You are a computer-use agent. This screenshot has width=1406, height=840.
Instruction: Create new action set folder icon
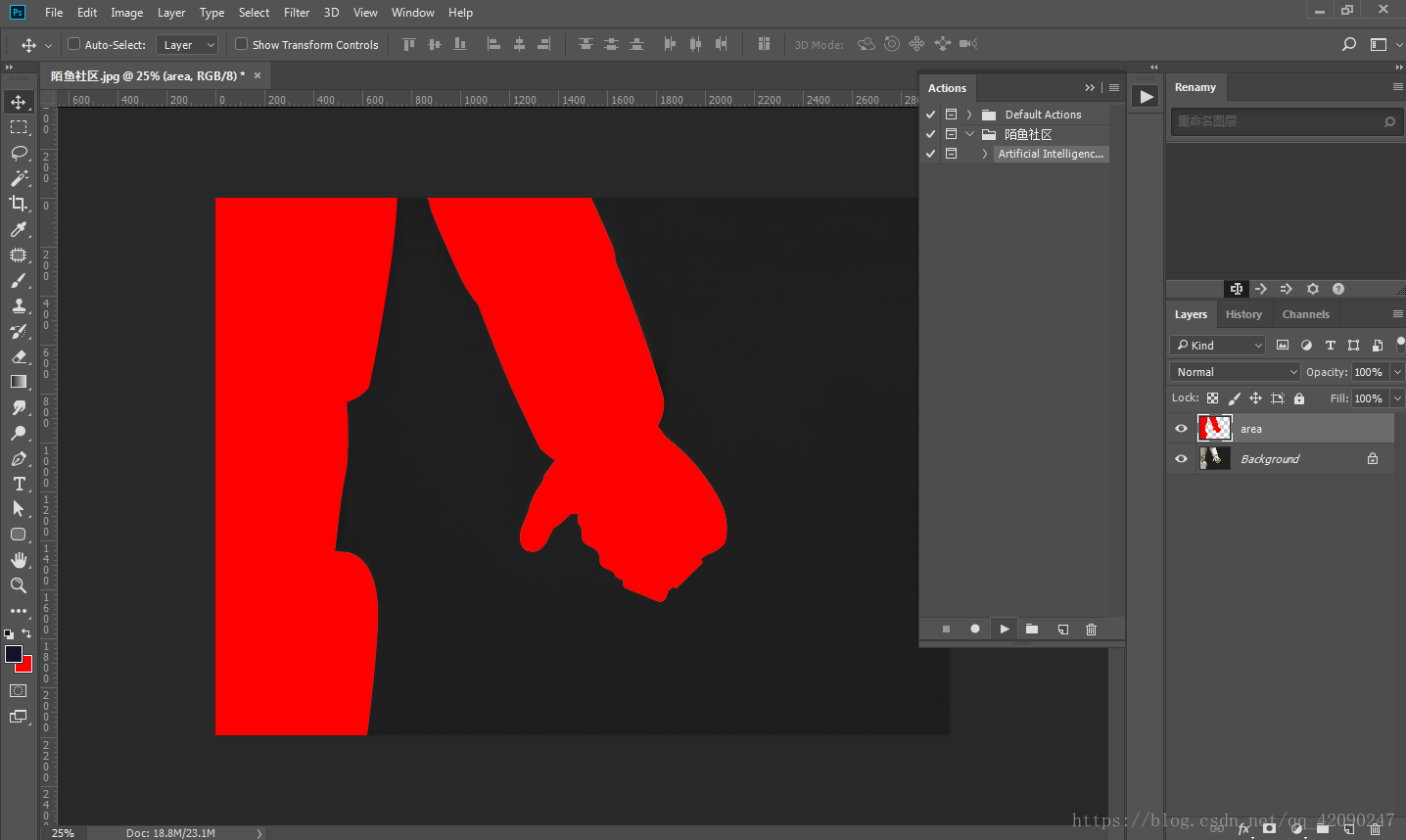point(1032,630)
